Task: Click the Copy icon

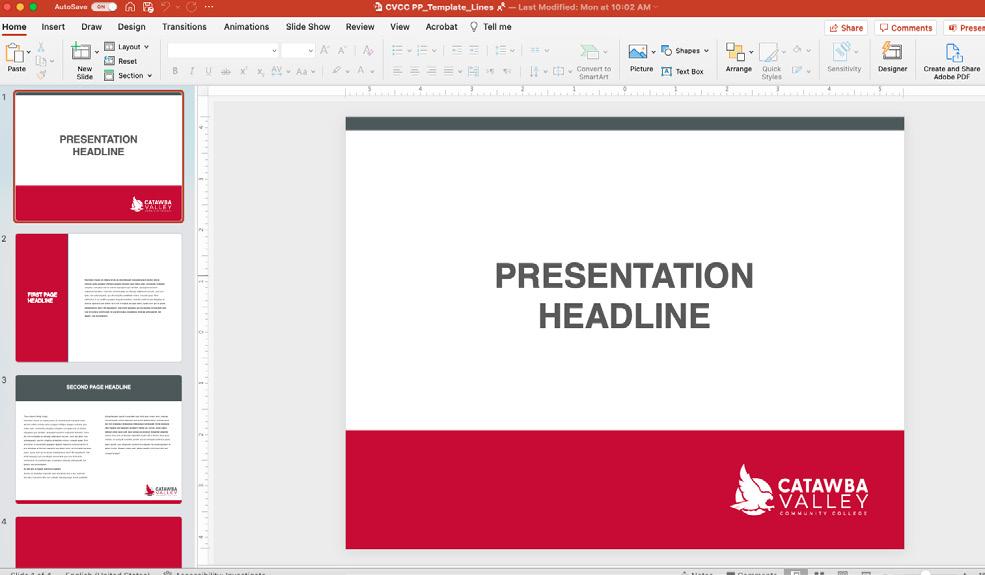Action: [x=41, y=61]
